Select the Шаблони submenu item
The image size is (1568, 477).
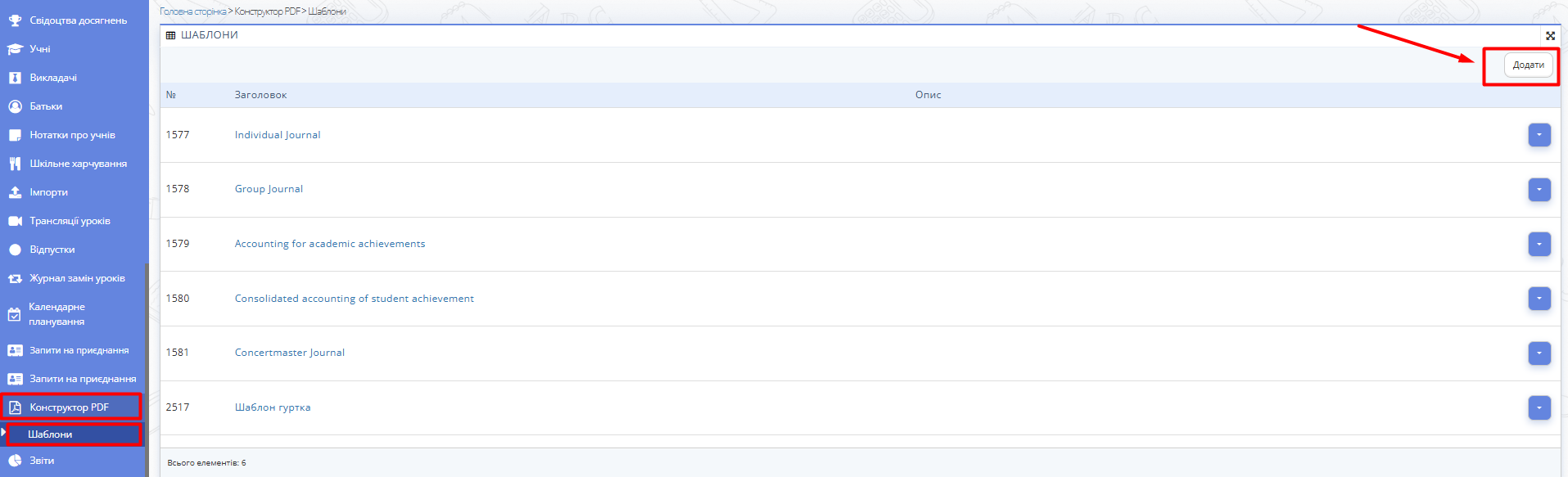(x=50, y=434)
